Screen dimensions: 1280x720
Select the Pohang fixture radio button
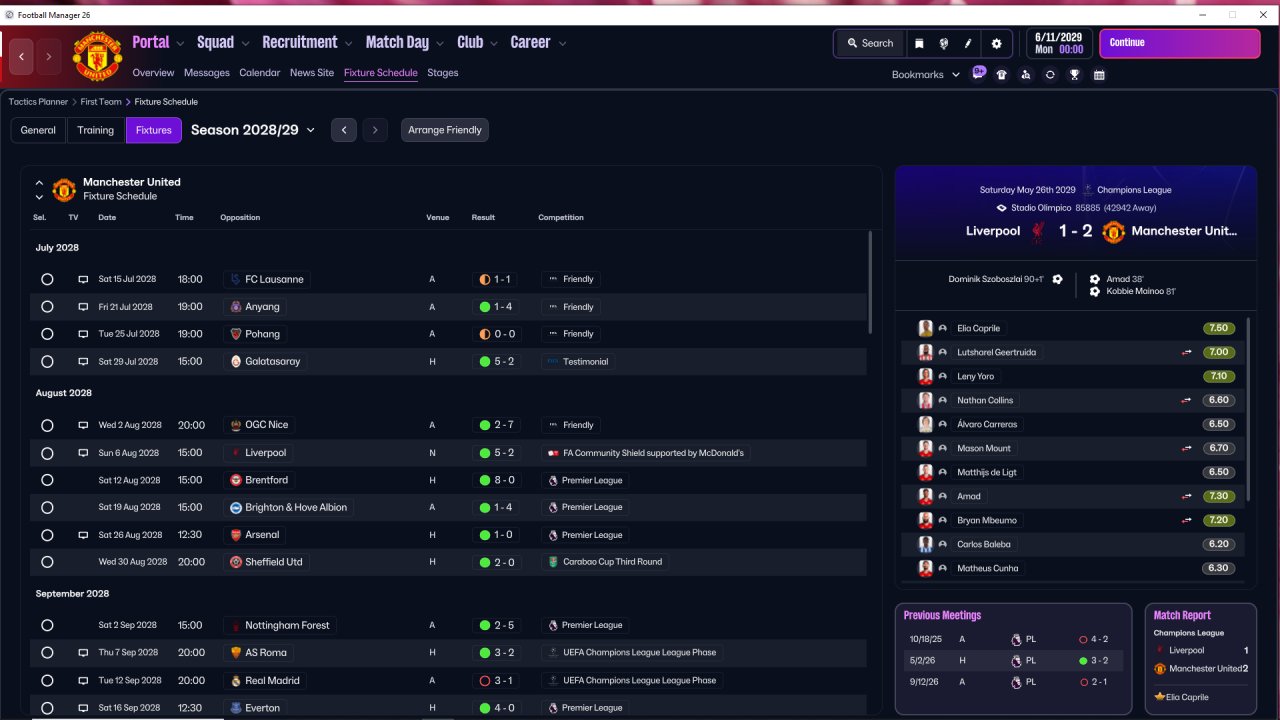click(47, 334)
